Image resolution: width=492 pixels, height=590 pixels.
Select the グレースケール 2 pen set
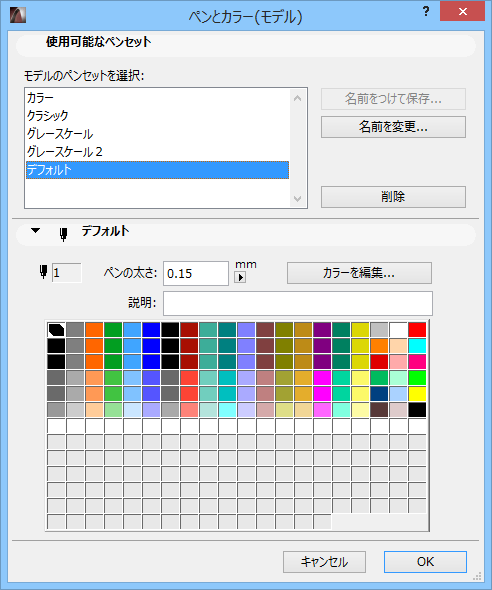(x=158, y=152)
